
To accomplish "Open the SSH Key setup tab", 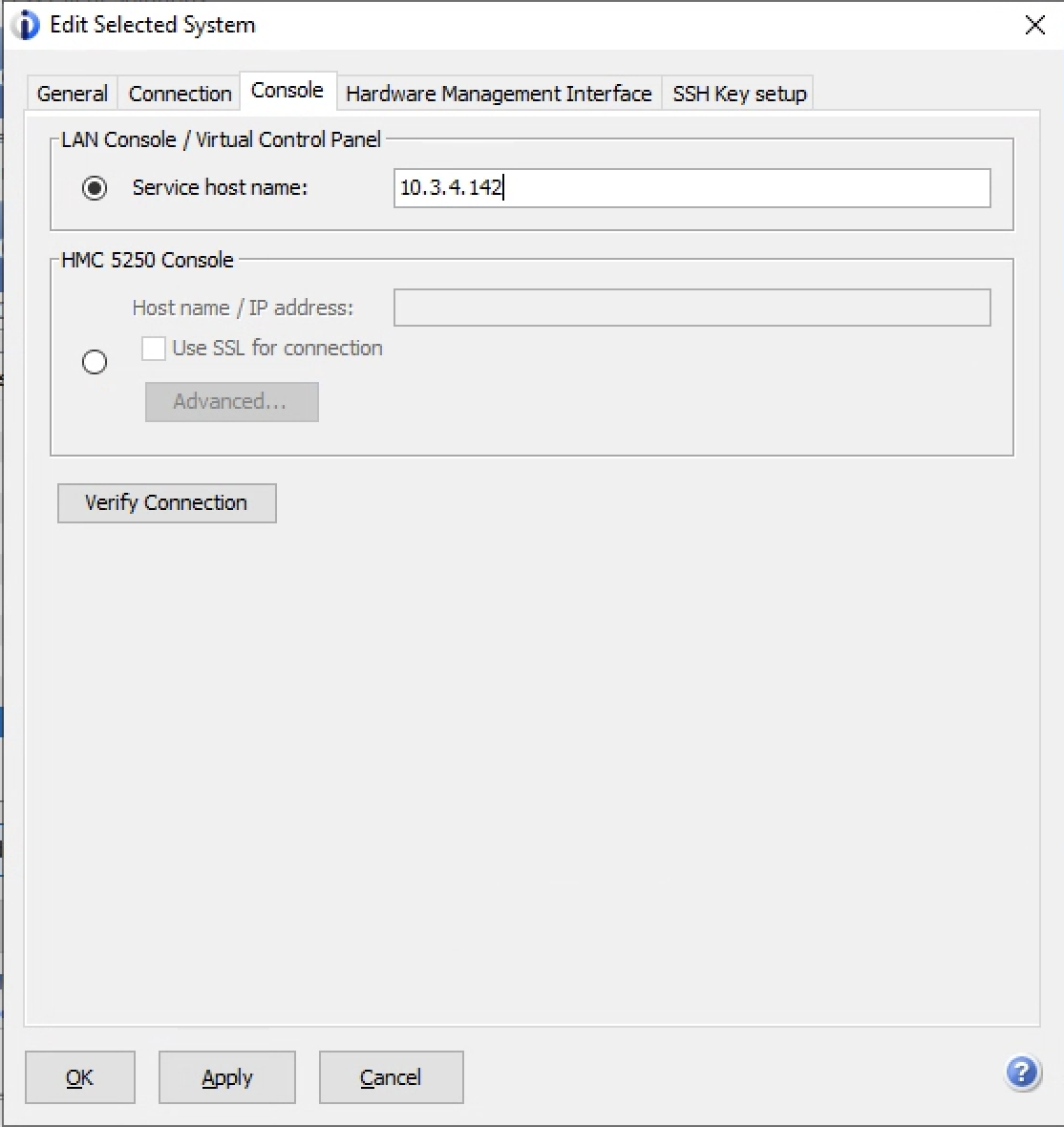I will 739,94.
